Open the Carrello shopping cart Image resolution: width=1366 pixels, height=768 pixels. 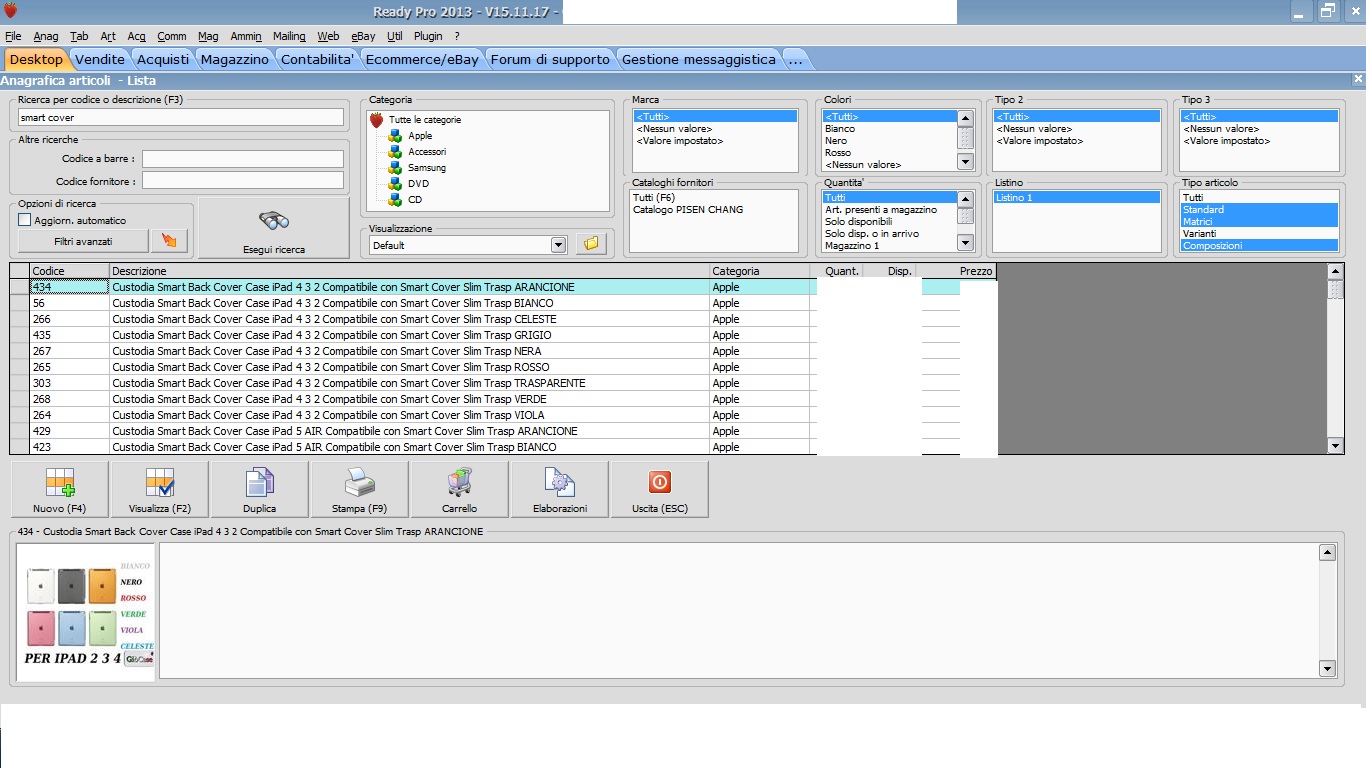tap(459, 489)
